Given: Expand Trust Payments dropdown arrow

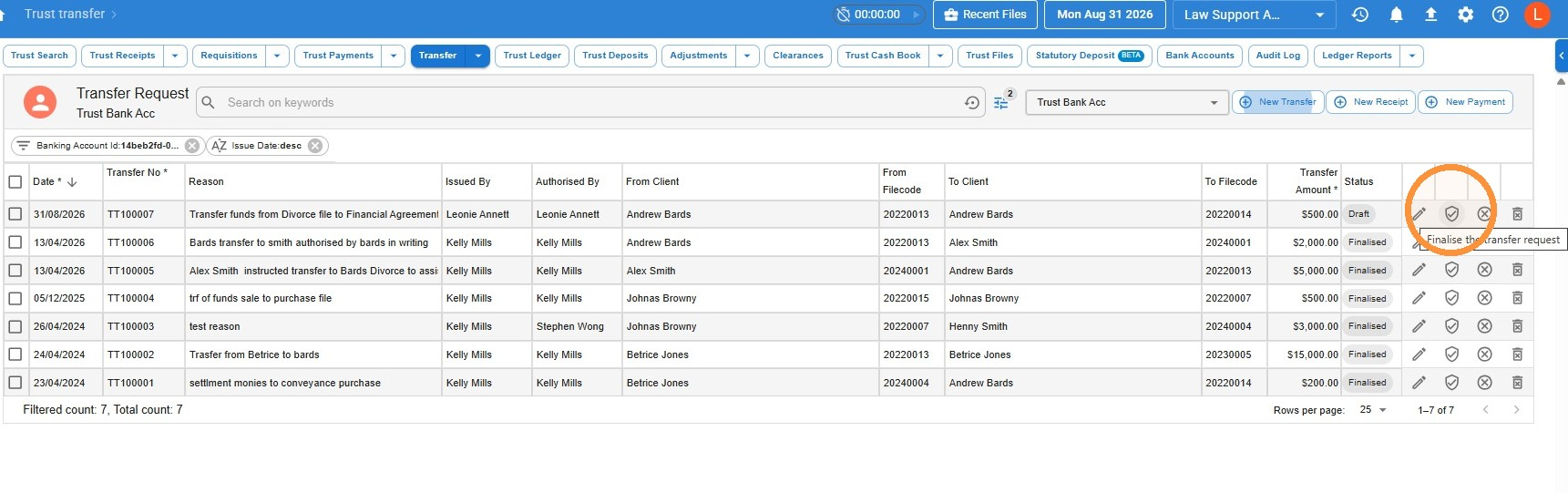Looking at the screenshot, I should point(394,56).
